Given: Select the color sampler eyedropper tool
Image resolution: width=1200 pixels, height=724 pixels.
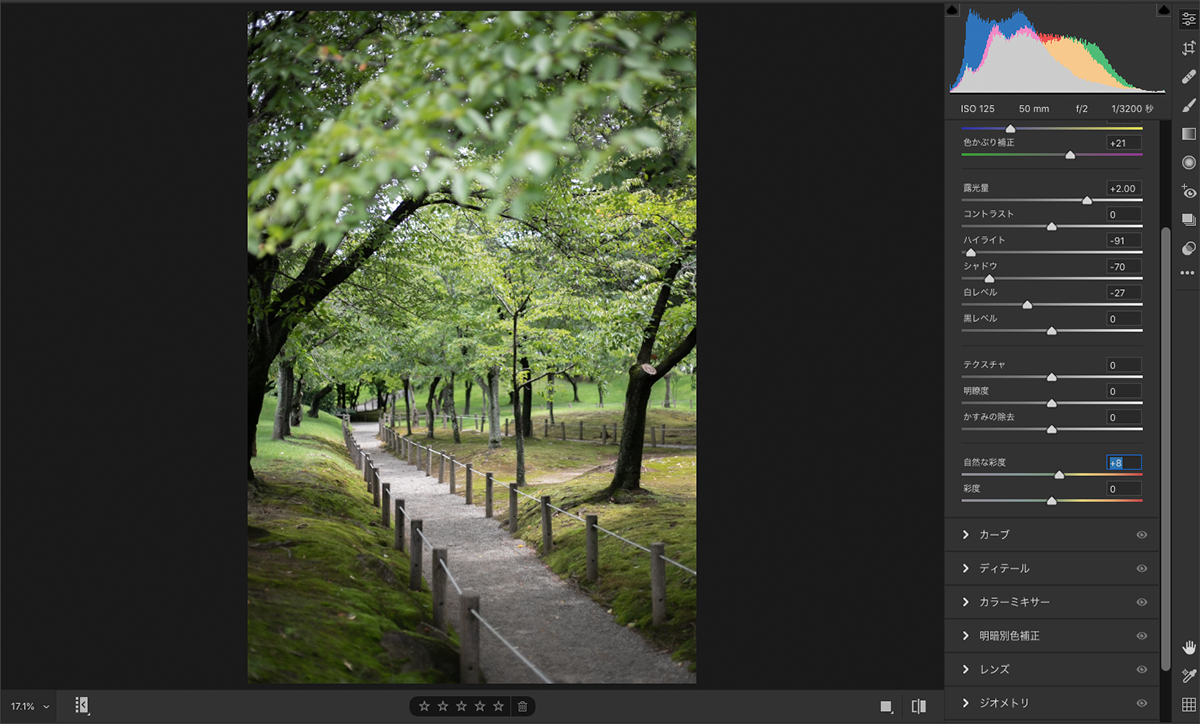Looking at the screenshot, I should 1188,676.
